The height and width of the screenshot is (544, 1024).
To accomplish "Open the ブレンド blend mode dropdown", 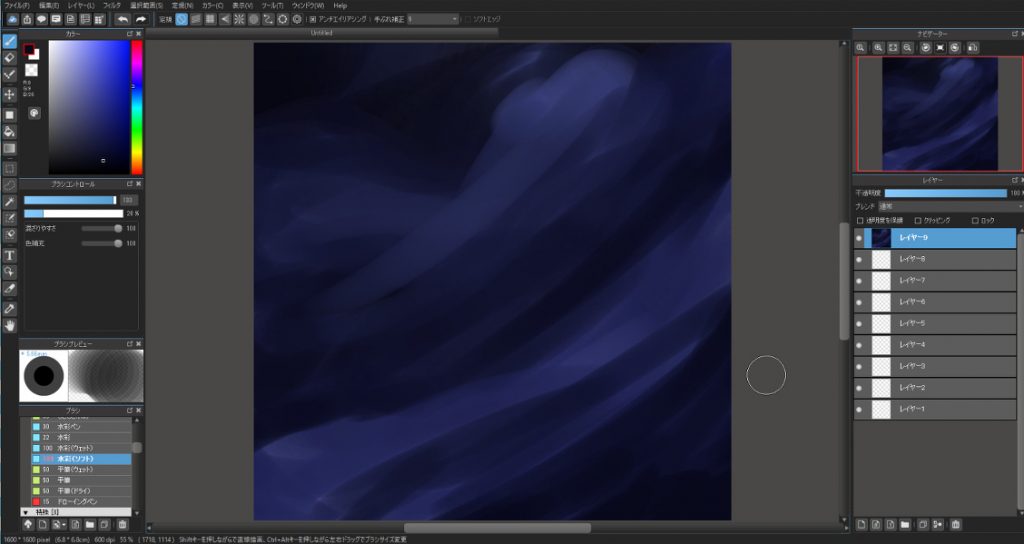I will coord(950,206).
